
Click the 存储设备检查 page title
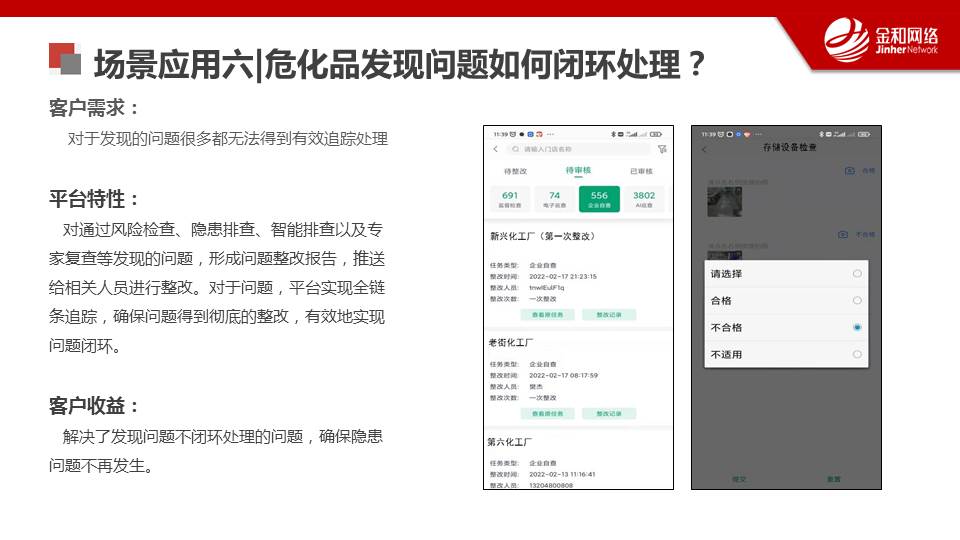[x=789, y=147]
